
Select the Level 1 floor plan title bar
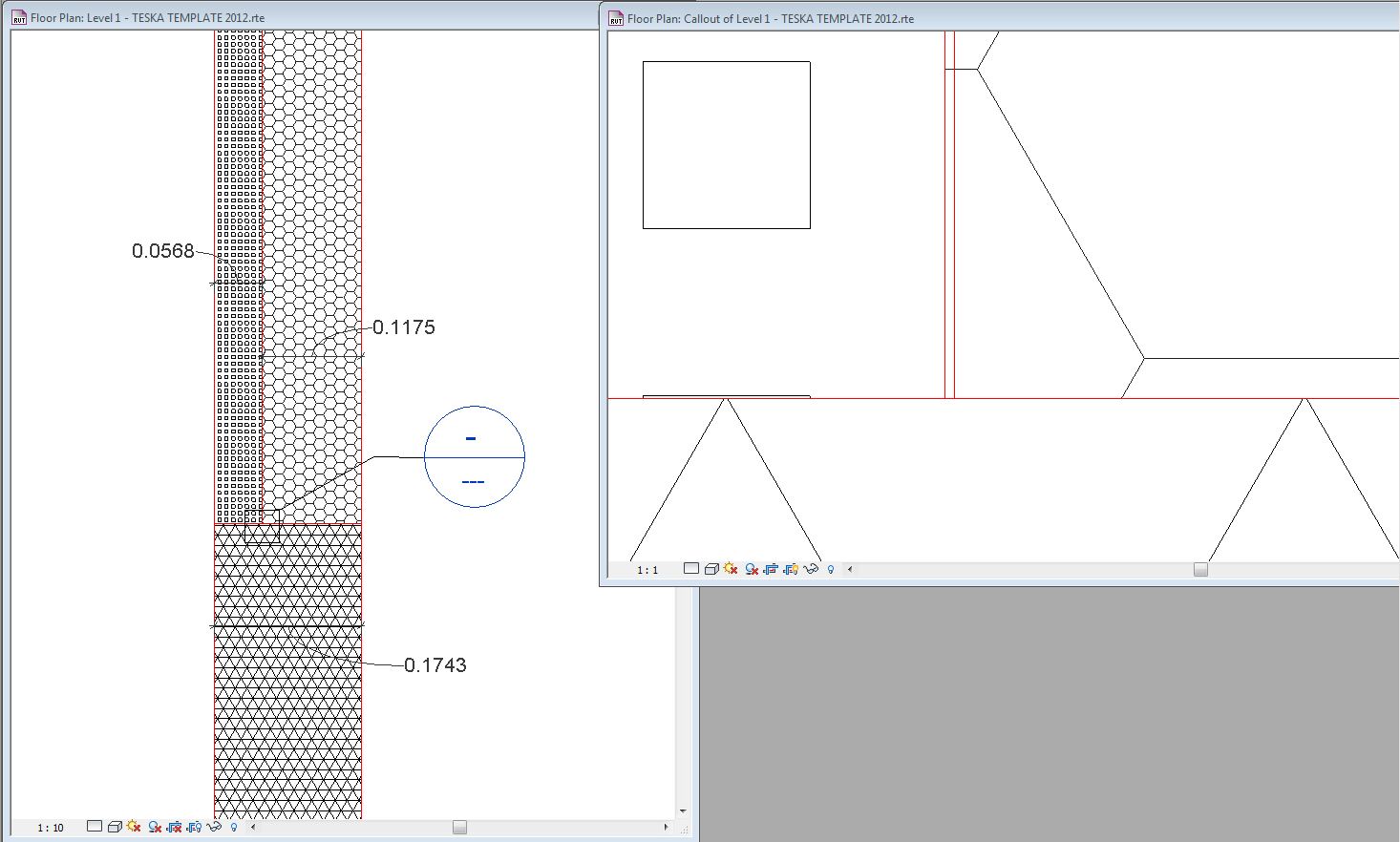coord(302,16)
